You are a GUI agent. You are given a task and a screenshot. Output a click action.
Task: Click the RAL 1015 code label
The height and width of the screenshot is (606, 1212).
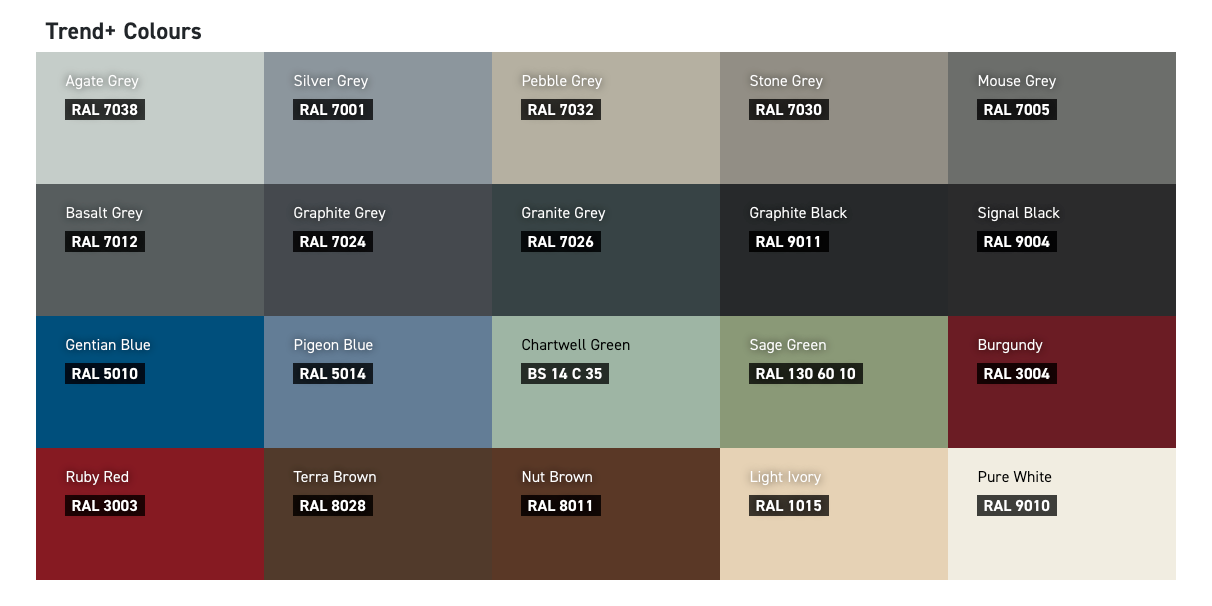coord(788,506)
